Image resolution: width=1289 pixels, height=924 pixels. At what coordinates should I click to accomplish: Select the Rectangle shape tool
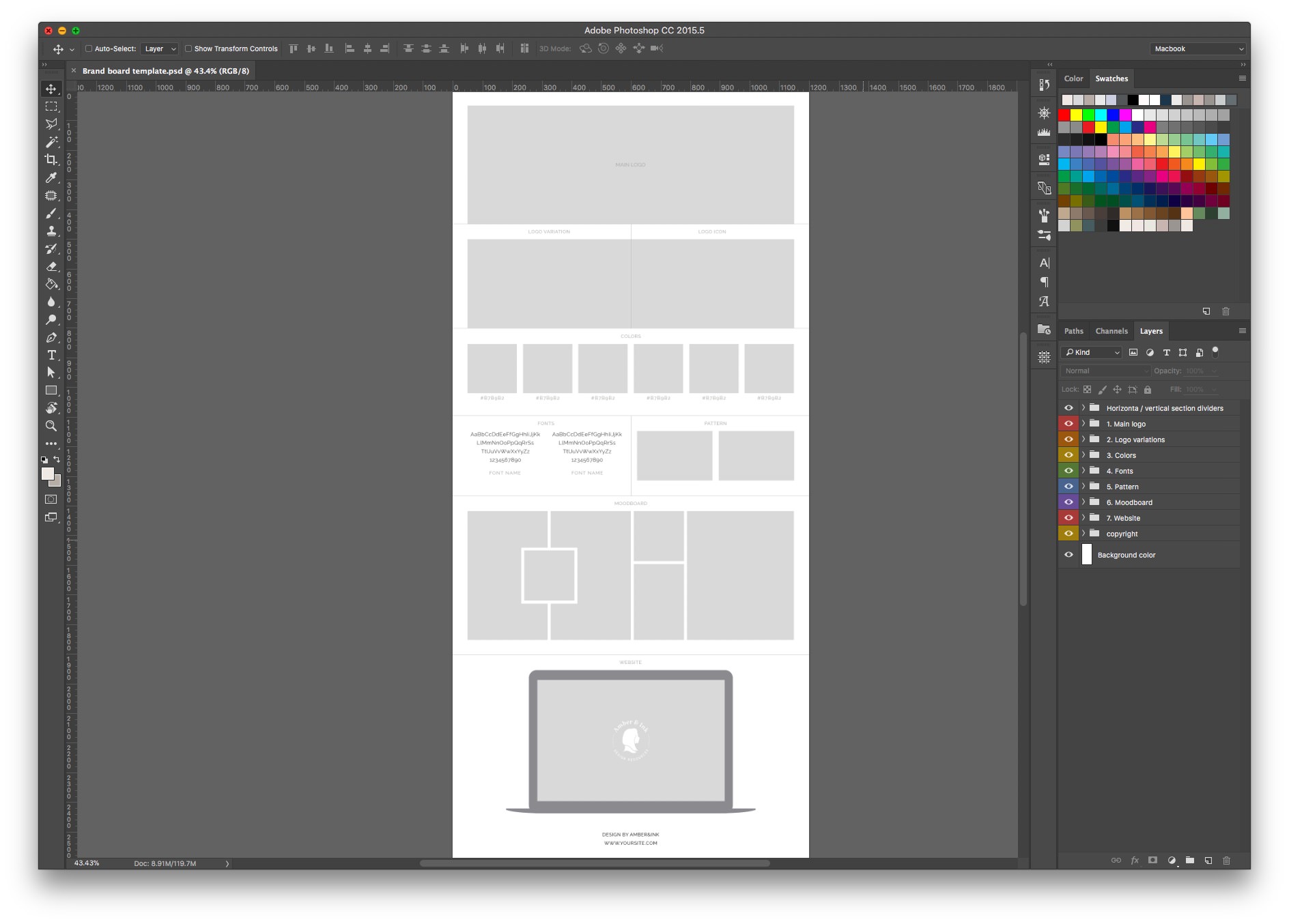pyautogui.click(x=51, y=390)
